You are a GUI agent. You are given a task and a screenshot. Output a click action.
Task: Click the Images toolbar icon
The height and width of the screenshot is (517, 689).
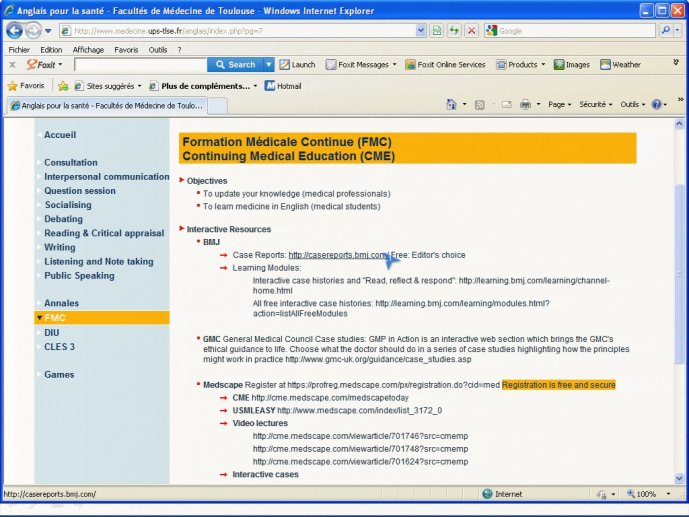(x=572, y=65)
